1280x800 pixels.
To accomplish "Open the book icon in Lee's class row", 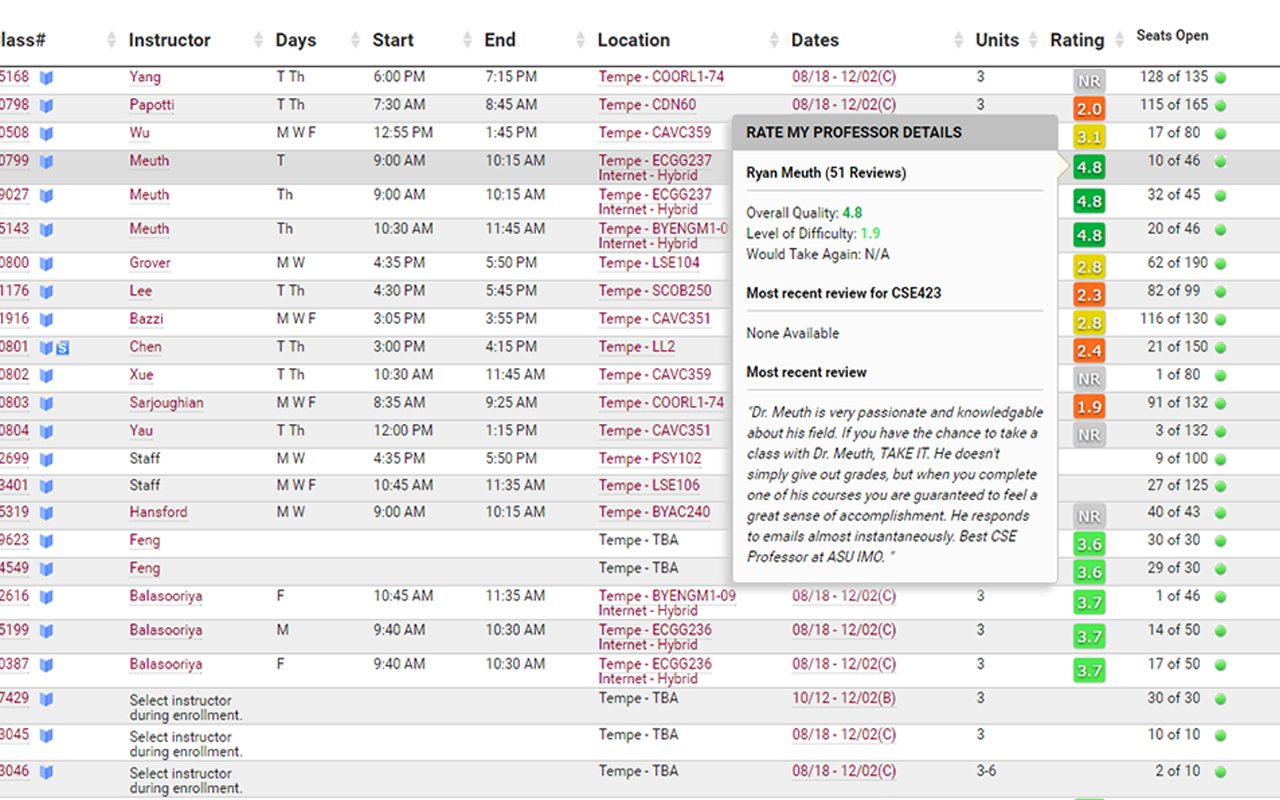I will coord(46,292).
